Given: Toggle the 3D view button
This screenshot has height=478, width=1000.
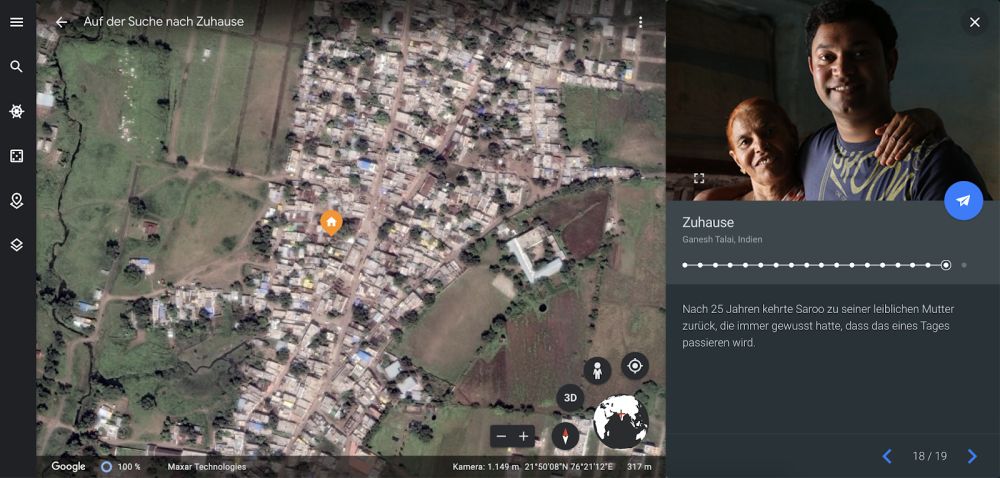Looking at the screenshot, I should point(570,398).
